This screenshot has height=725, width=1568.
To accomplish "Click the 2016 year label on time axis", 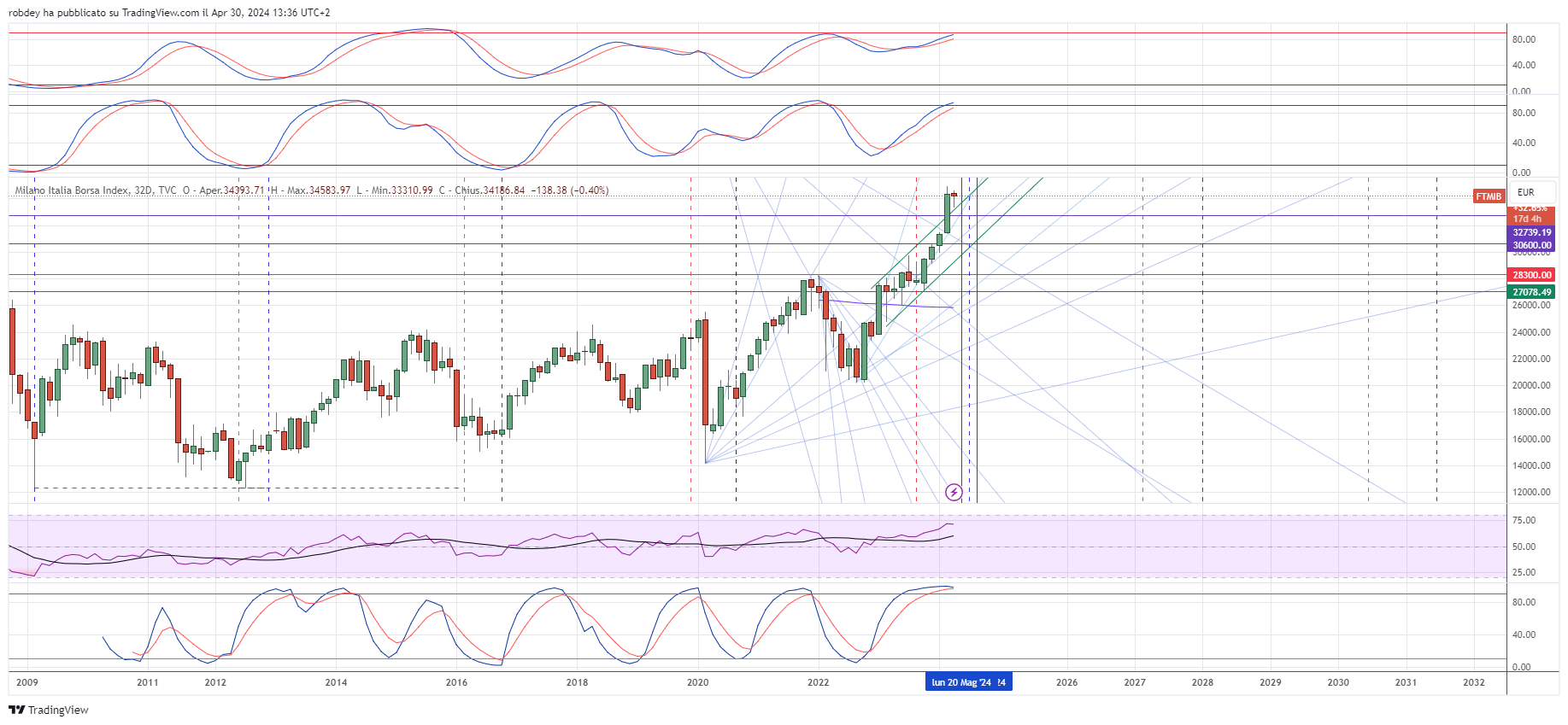I will coord(456,682).
